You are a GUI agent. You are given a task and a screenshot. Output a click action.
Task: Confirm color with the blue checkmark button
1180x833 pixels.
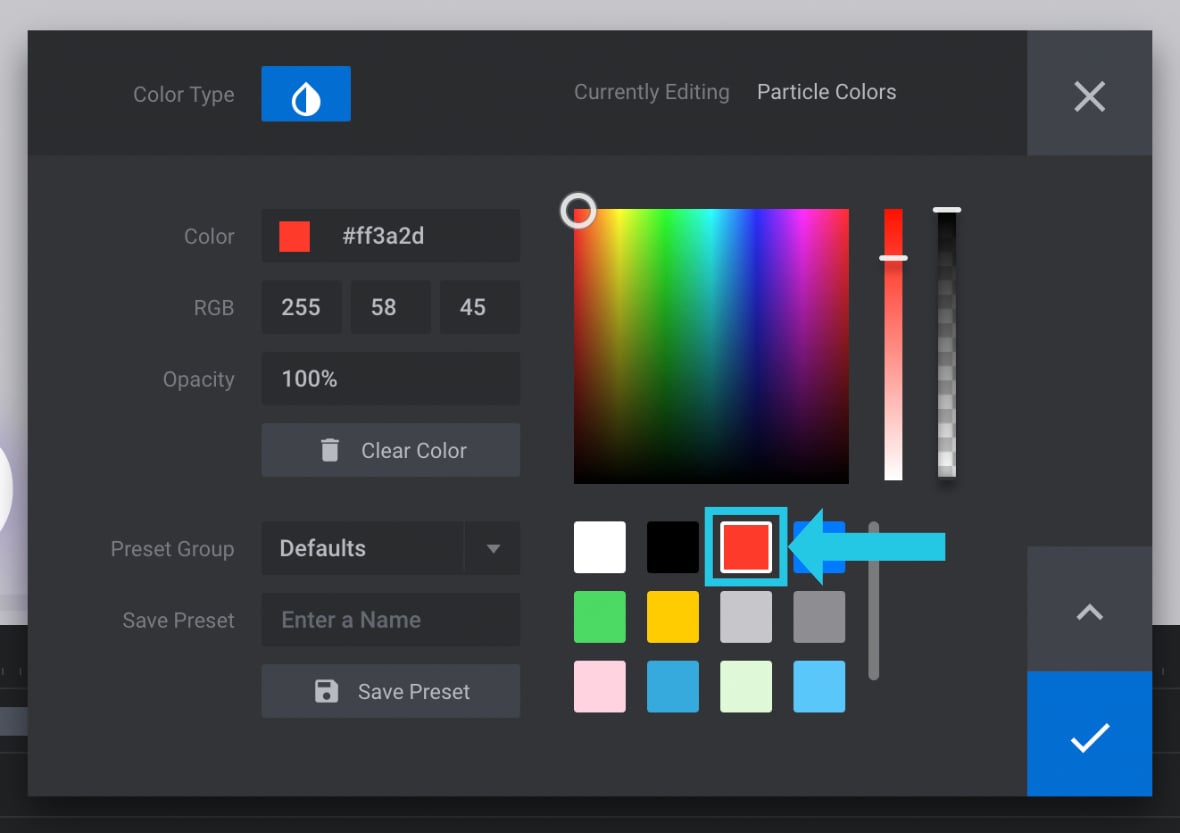[x=1089, y=734]
